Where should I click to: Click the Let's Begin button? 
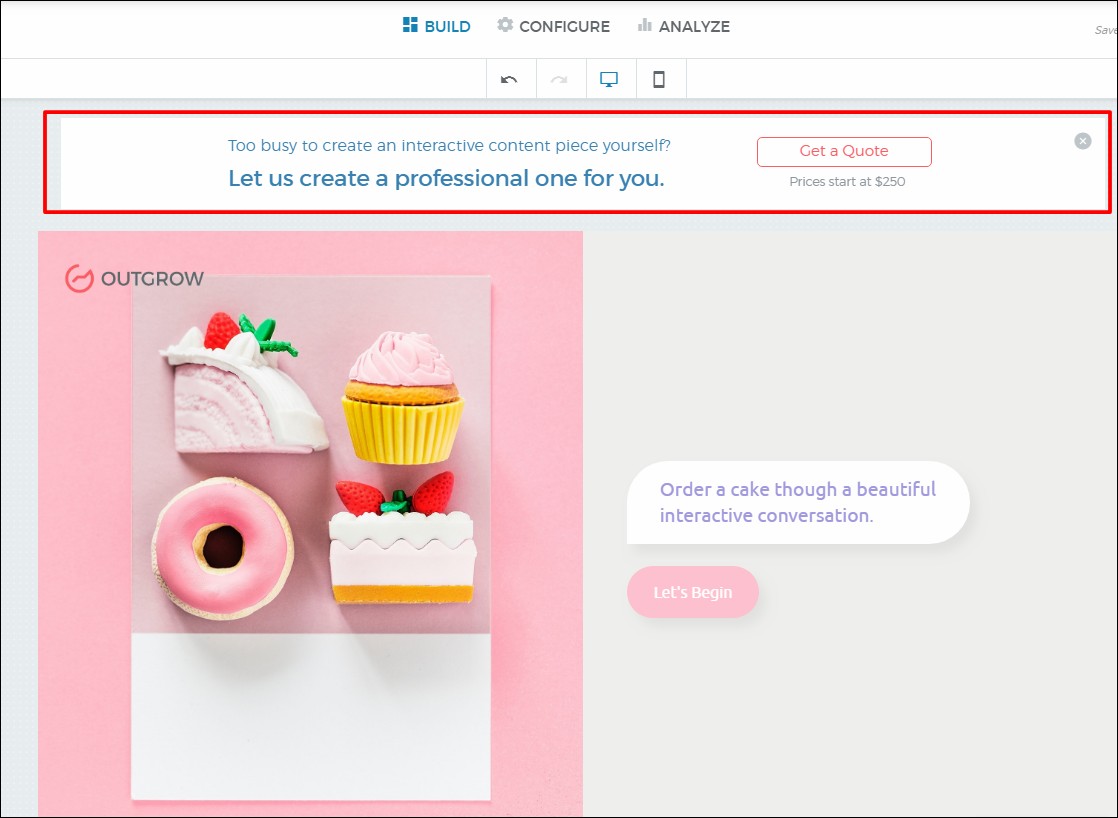click(692, 592)
